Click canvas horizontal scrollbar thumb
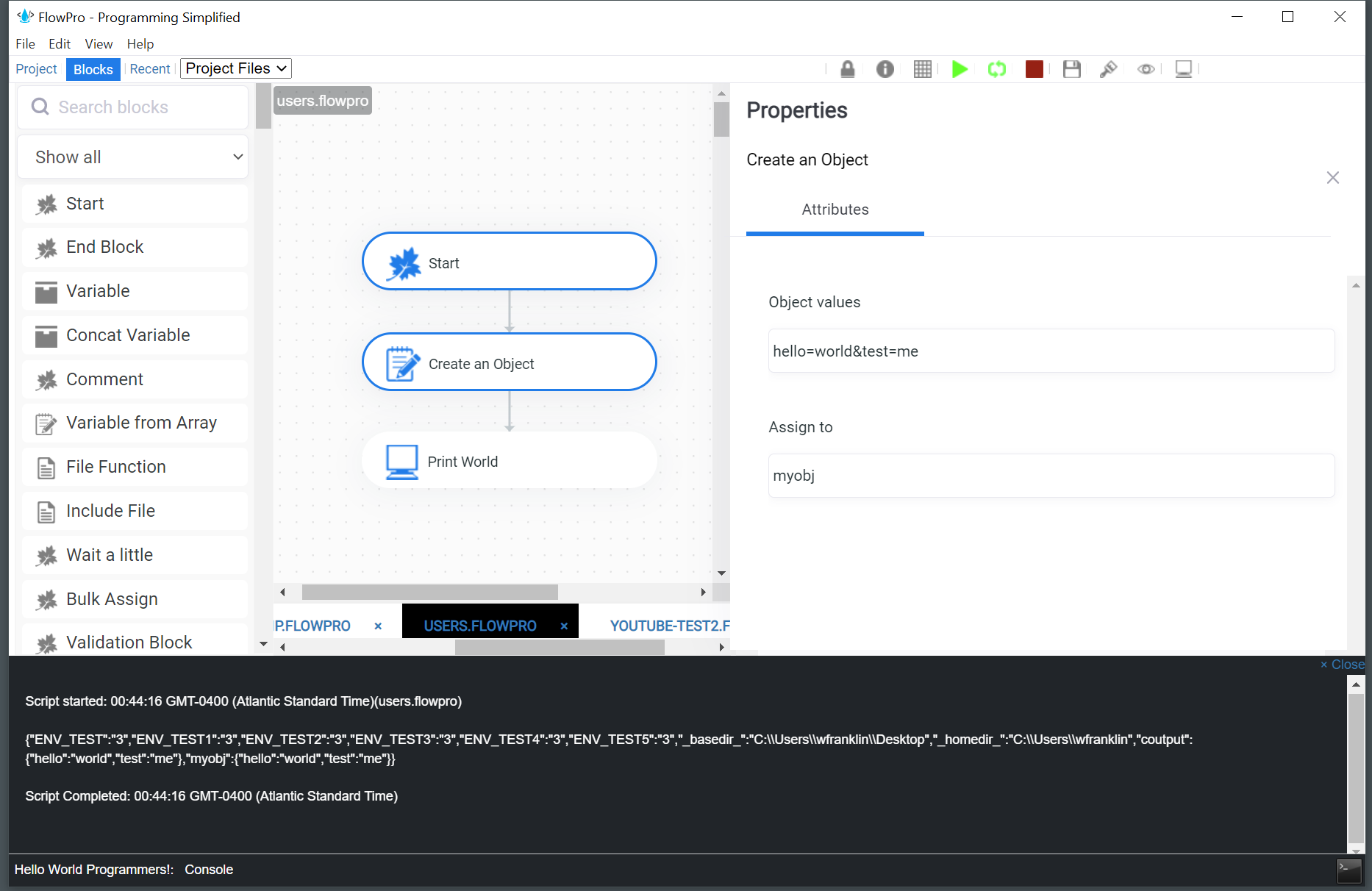This screenshot has height=891, width=1372. (430, 592)
